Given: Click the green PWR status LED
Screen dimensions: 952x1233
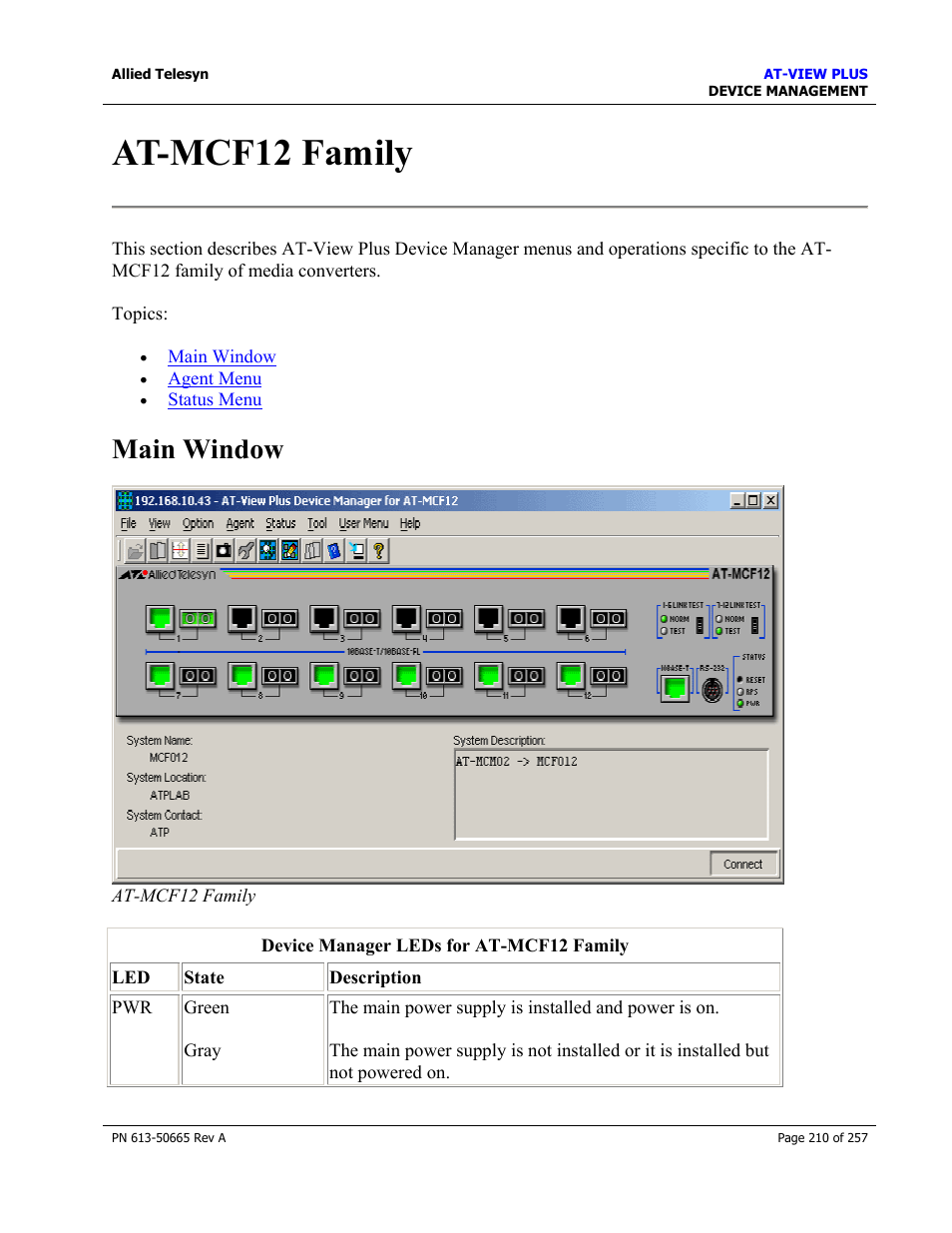Looking at the screenshot, I should [740, 704].
